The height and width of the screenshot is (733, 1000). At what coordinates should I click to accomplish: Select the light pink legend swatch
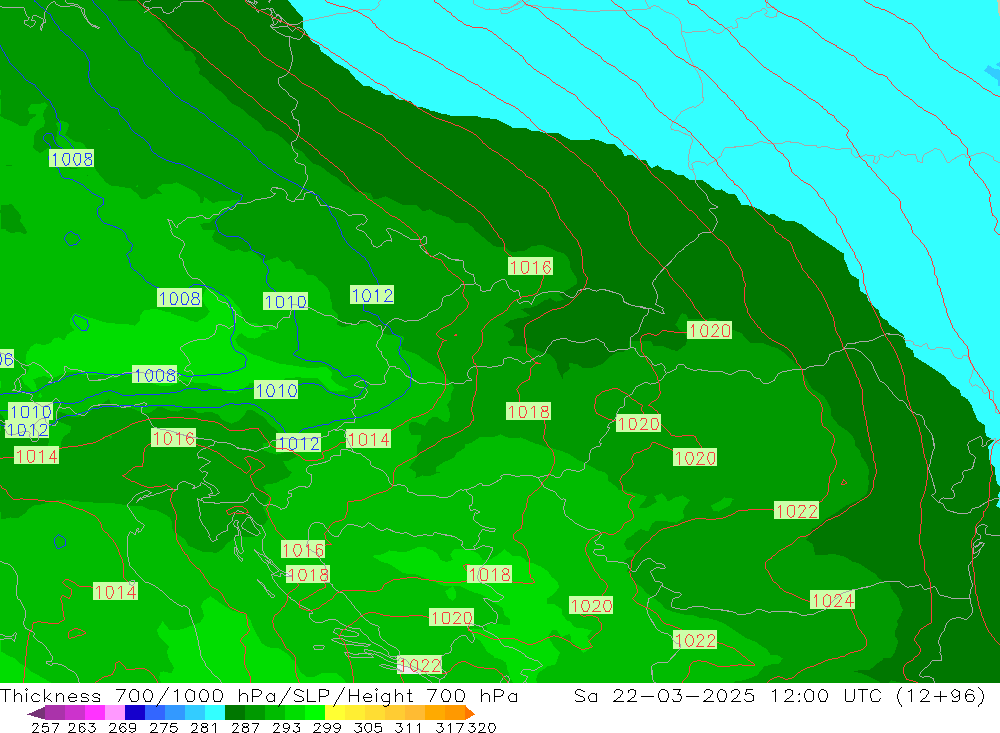tap(115, 712)
